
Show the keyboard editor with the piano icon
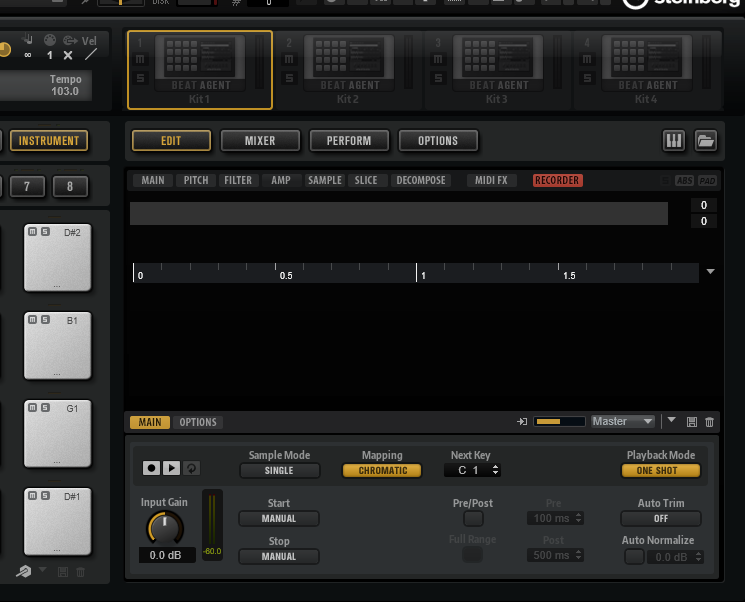pos(674,141)
